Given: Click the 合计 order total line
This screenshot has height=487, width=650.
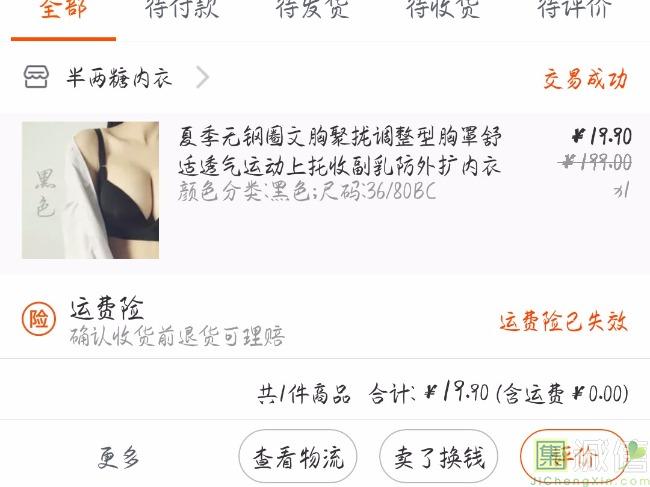Looking at the screenshot, I should tap(443, 393).
